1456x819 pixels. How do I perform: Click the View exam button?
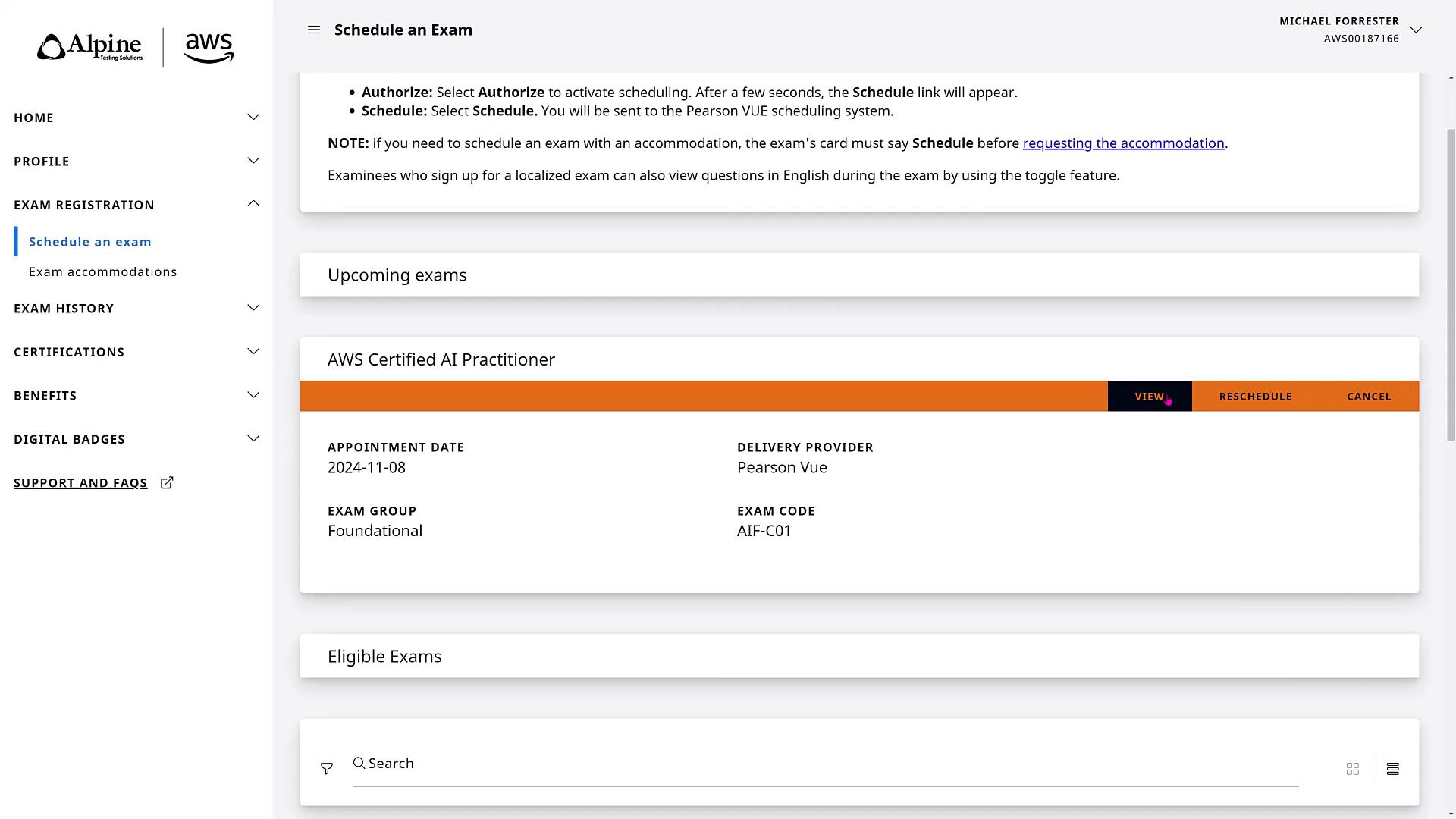coord(1149,397)
